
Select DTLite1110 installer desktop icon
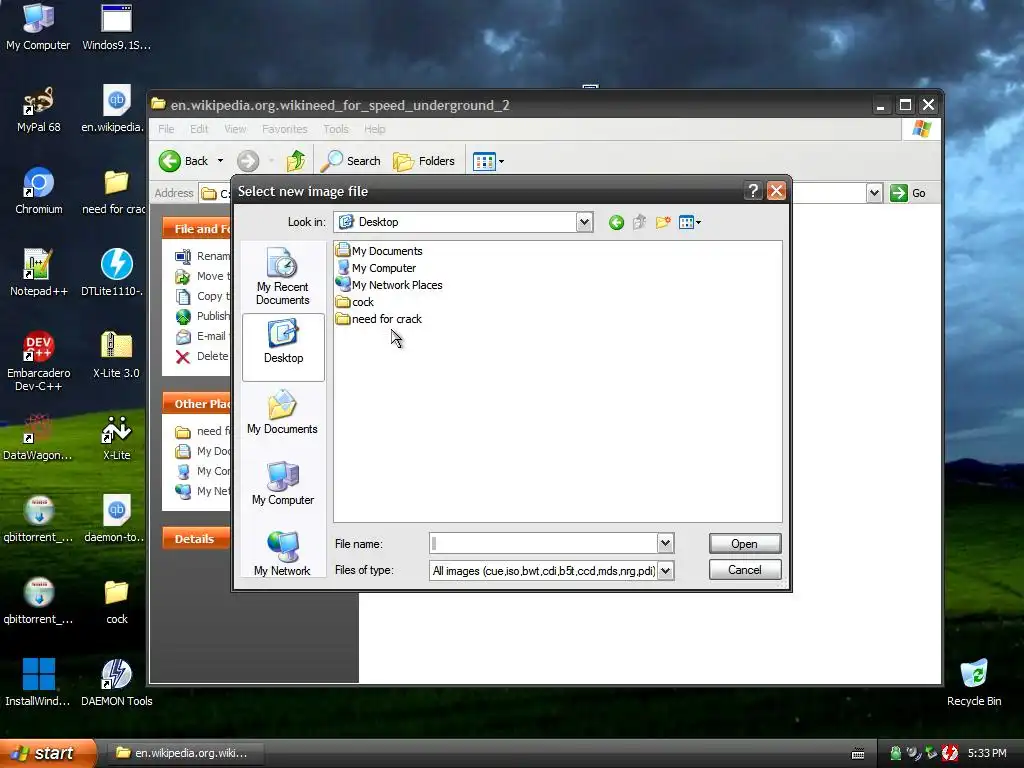tap(116, 274)
